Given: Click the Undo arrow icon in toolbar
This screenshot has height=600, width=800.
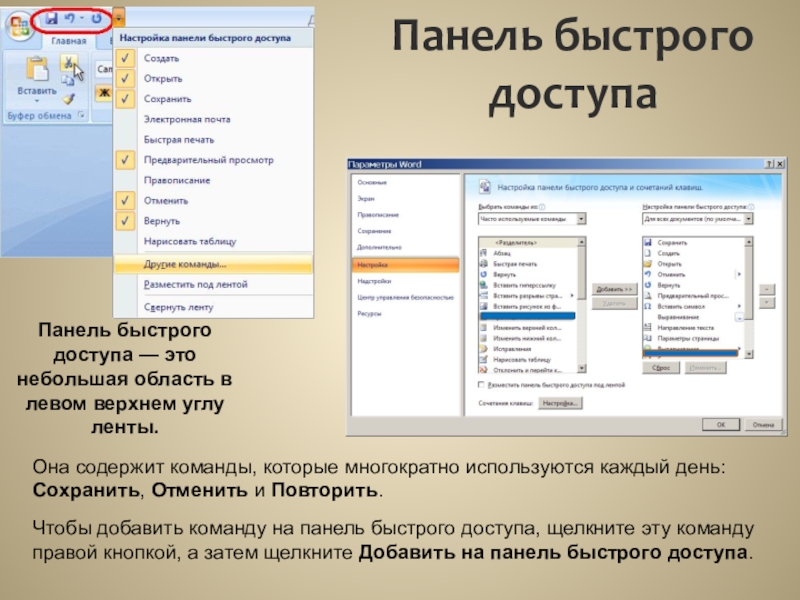Looking at the screenshot, I should coord(70,19).
